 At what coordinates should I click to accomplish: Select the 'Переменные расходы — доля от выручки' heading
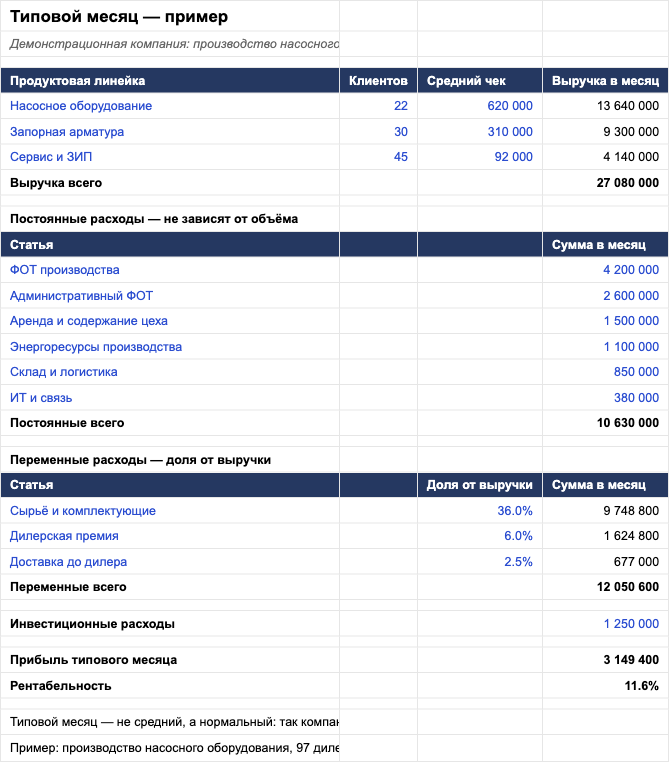point(170,460)
